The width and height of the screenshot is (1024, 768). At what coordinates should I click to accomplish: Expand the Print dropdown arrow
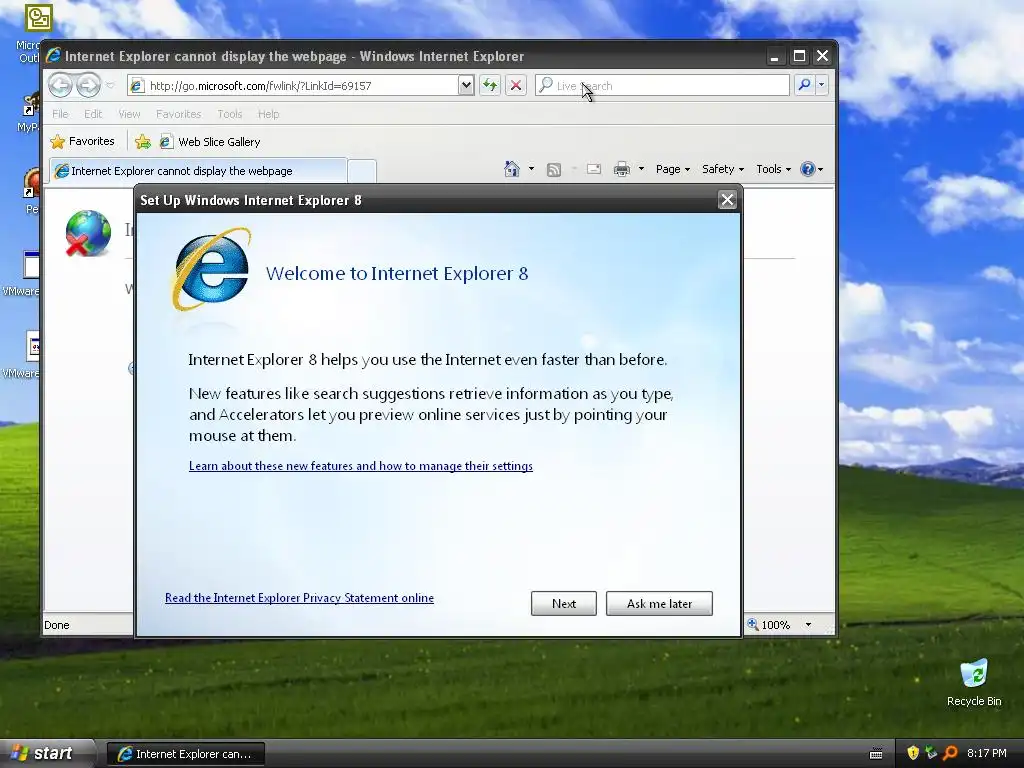click(x=641, y=169)
